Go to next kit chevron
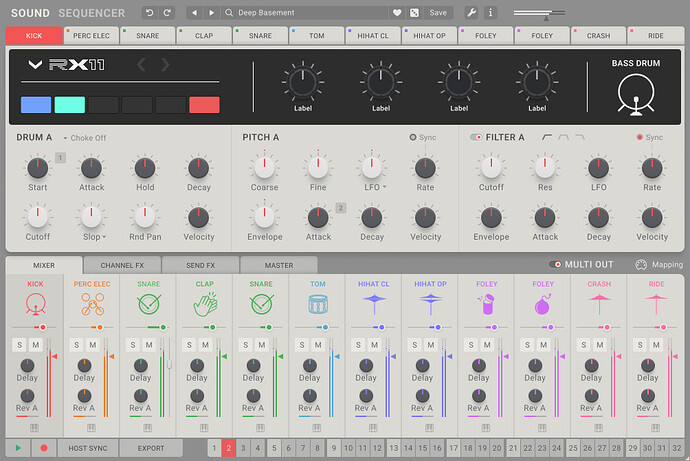The height and width of the screenshot is (461, 690). click(x=165, y=65)
